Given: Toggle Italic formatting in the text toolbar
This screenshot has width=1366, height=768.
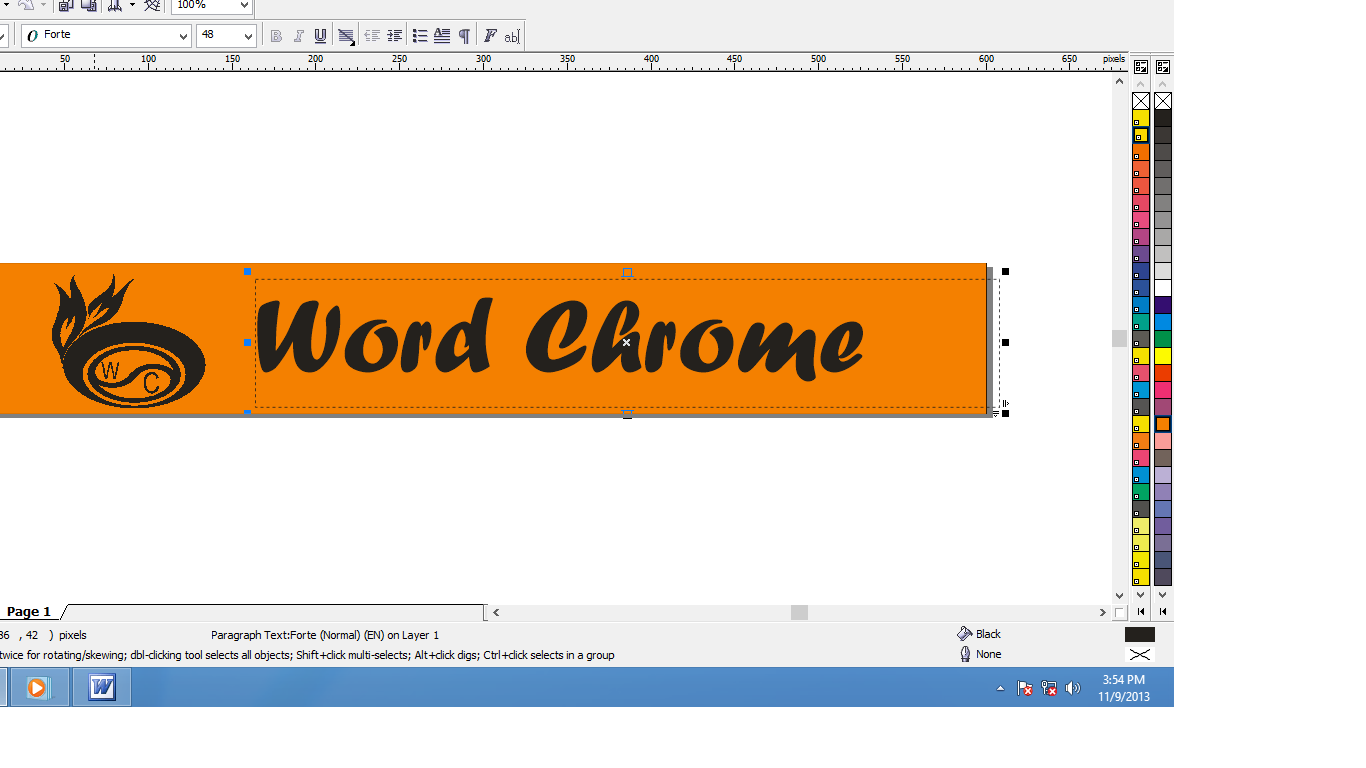Looking at the screenshot, I should click(298, 36).
